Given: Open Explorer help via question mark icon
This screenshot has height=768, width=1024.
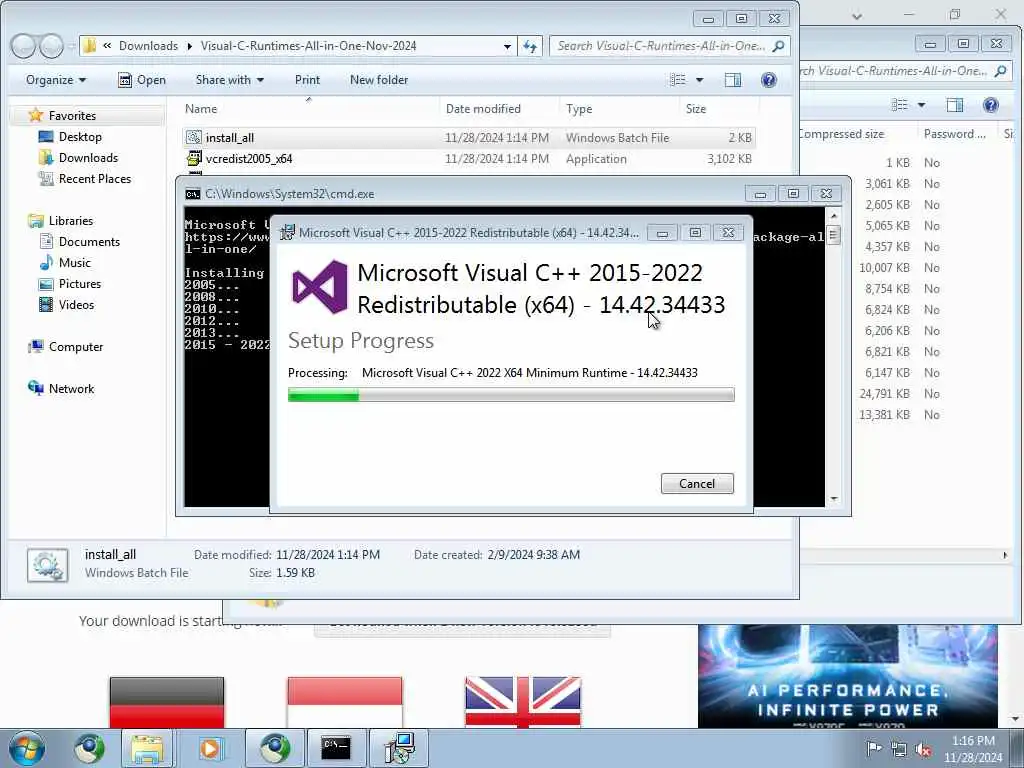Looking at the screenshot, I should coord(769,80).
